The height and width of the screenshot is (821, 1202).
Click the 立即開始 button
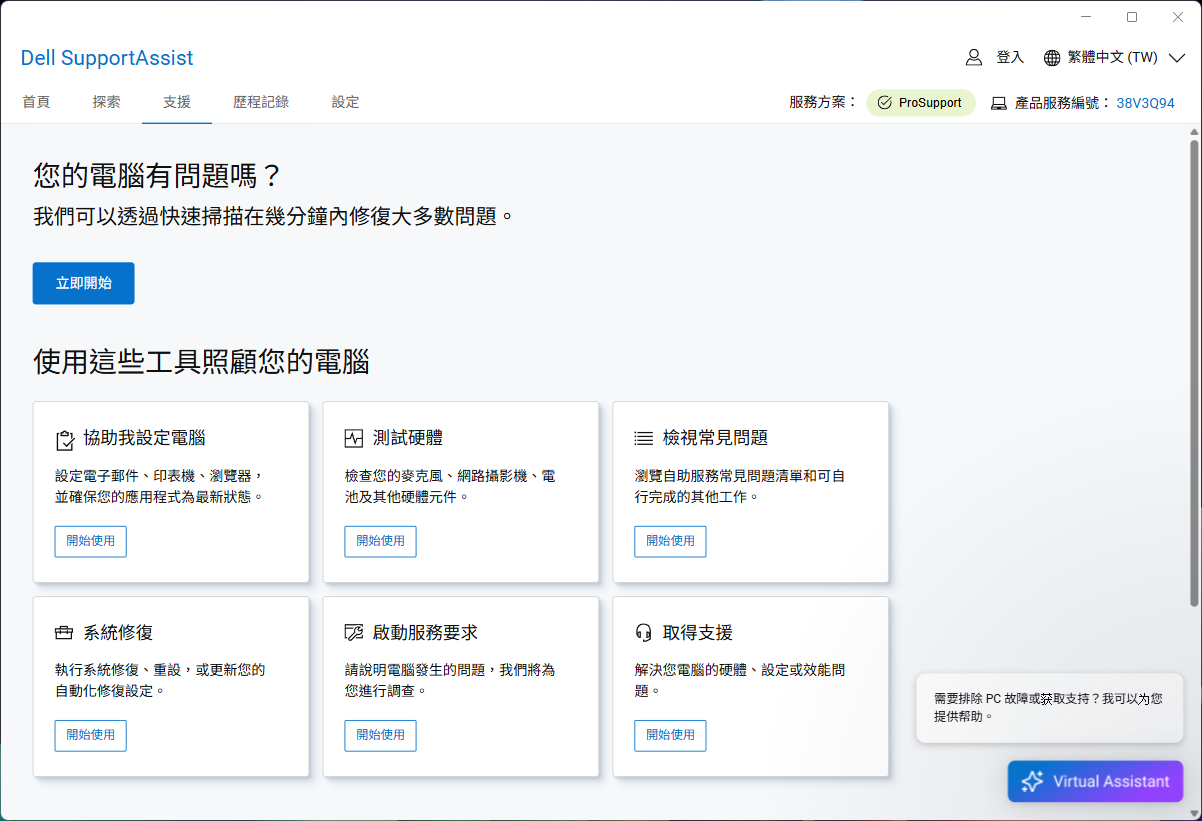pos(83,283)
